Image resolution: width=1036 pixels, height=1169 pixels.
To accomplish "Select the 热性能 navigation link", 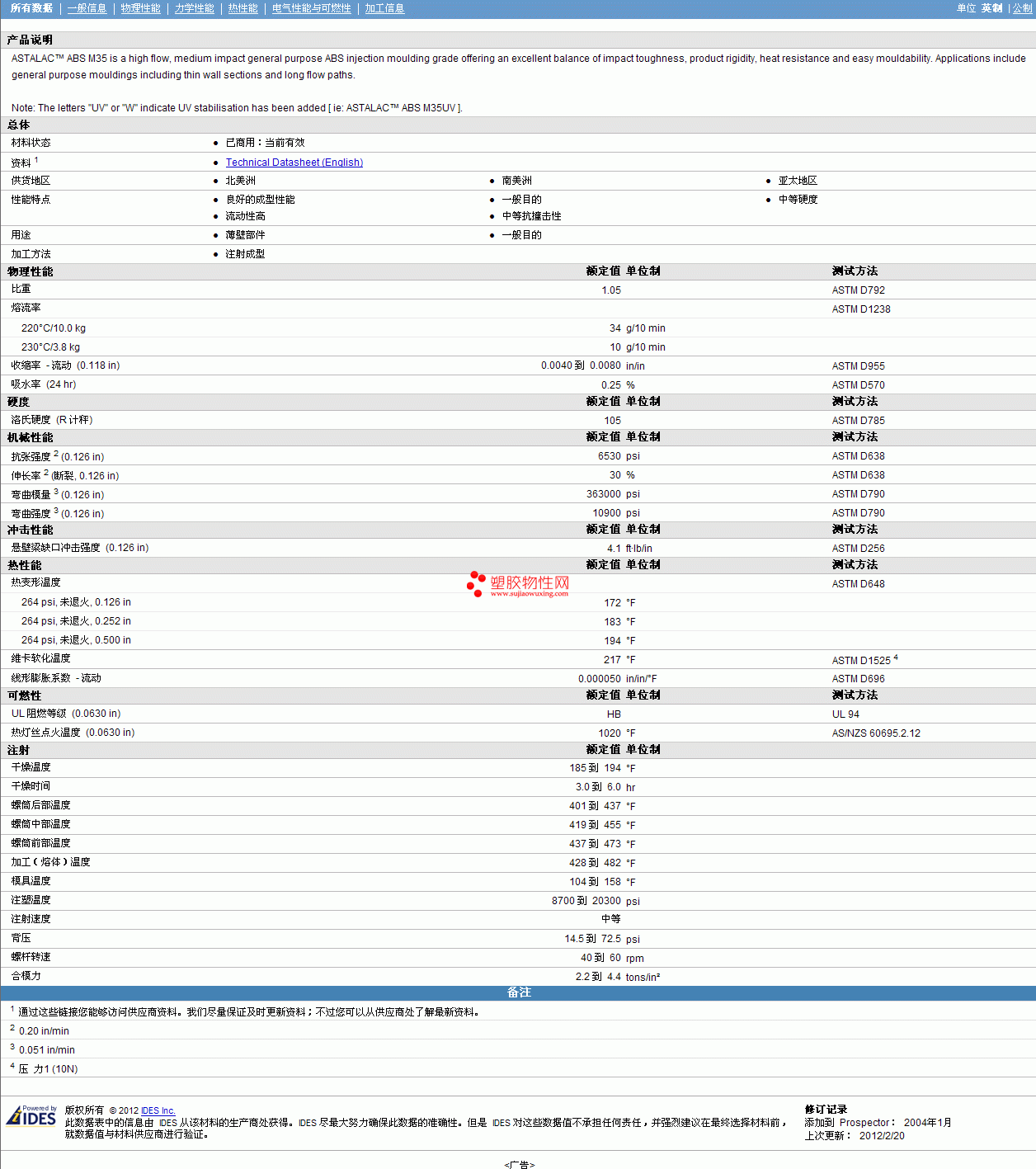I will 243,8.
